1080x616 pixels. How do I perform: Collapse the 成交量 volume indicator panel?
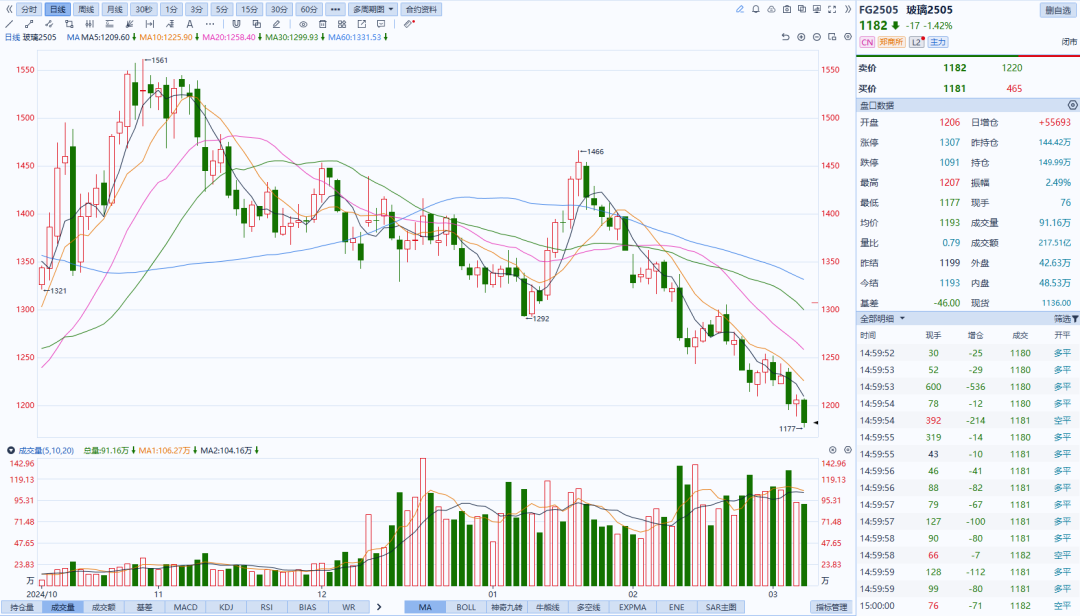coord(11,451)
